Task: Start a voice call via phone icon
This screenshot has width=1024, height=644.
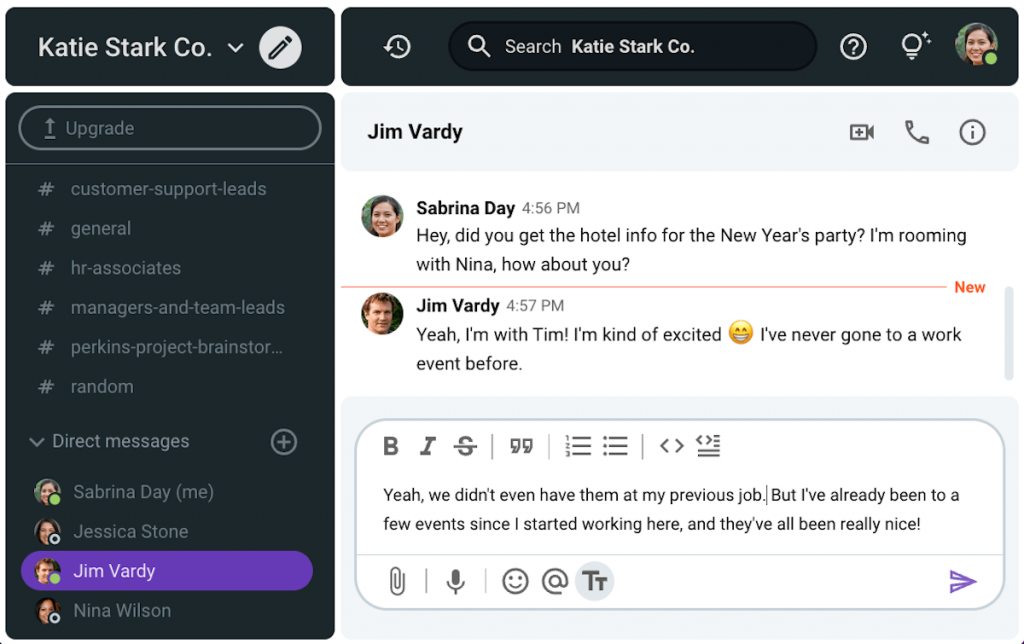Action: point(916,132)
